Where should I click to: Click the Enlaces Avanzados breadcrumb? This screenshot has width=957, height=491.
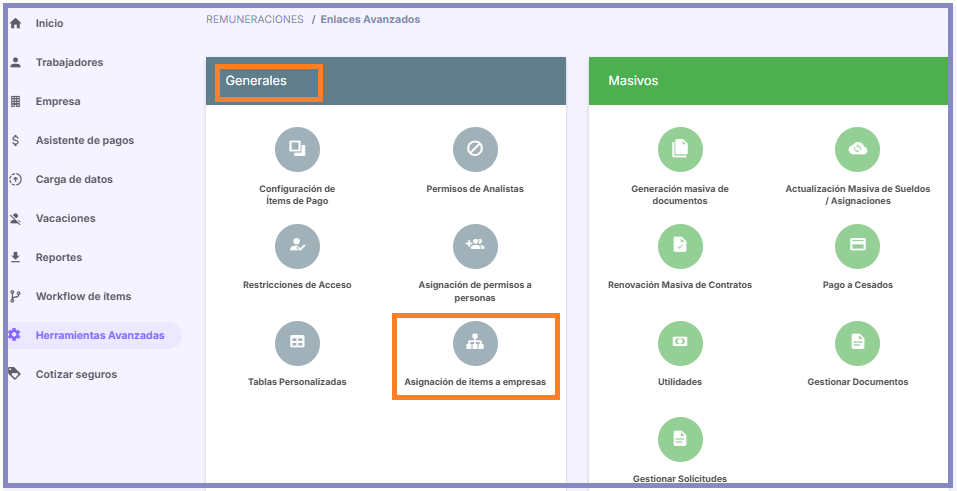370,20
